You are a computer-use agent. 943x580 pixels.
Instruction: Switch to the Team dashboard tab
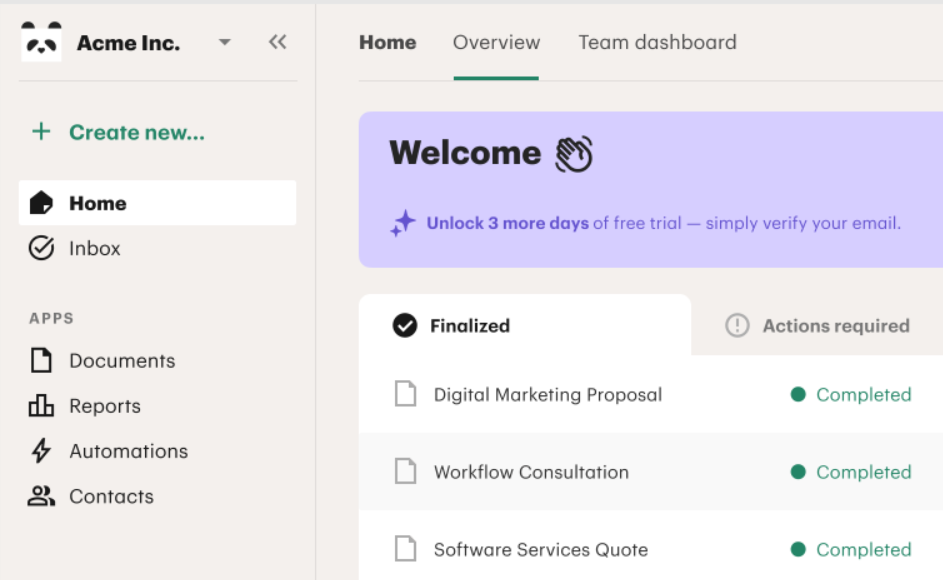(x=657, y=42)
